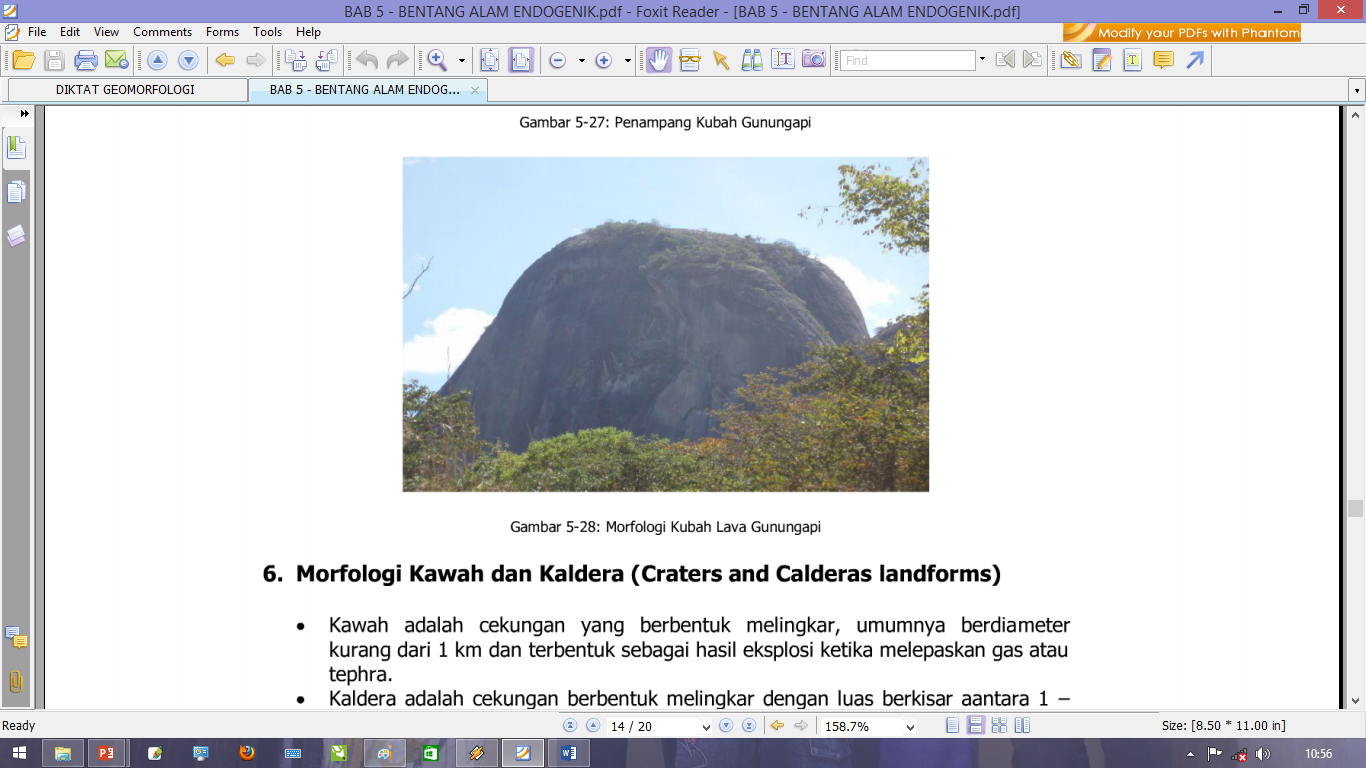
Task: Fit page to window icon
Action: [489, 60]
